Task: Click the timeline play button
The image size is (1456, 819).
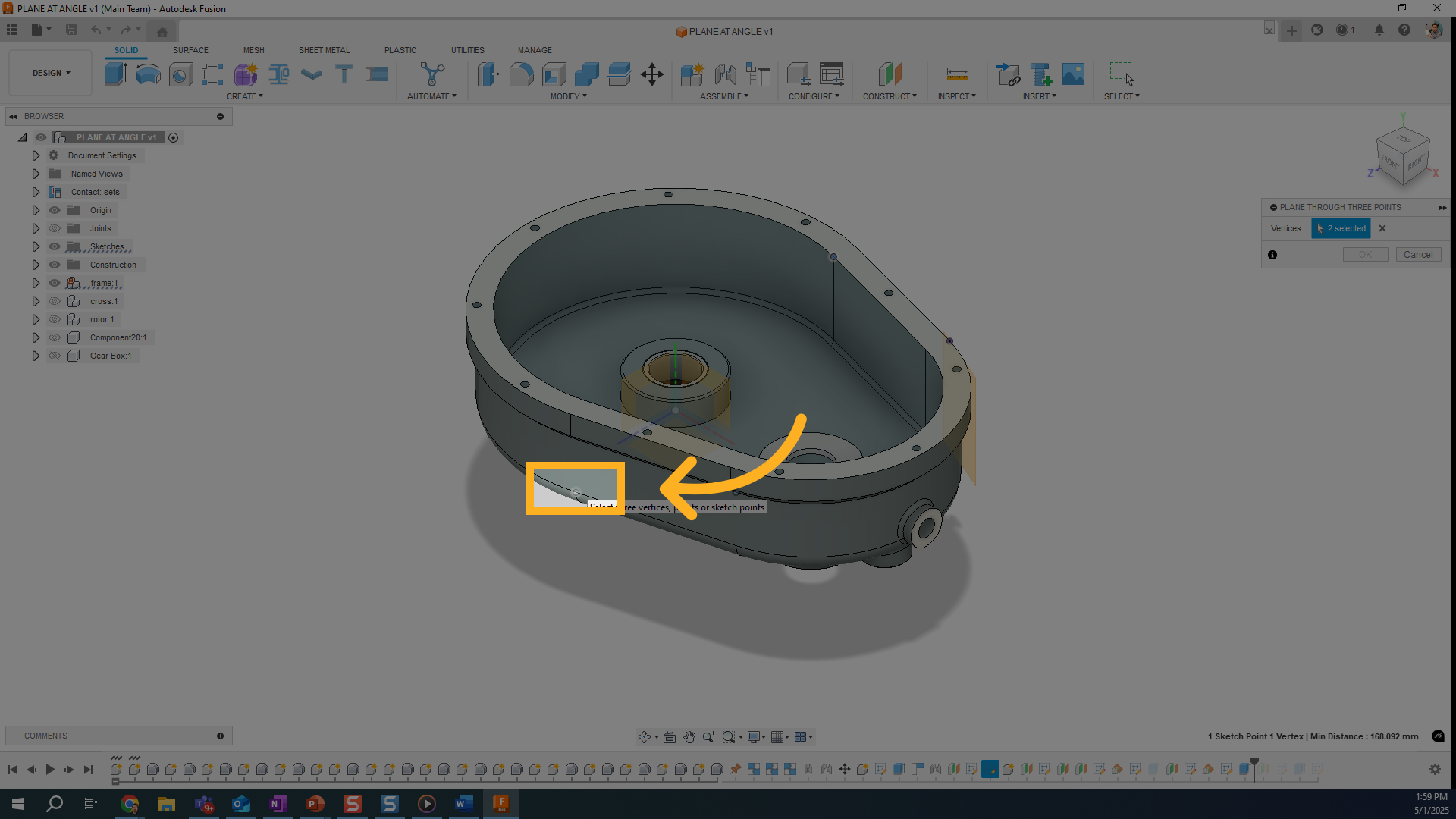Action: point(50,769)
